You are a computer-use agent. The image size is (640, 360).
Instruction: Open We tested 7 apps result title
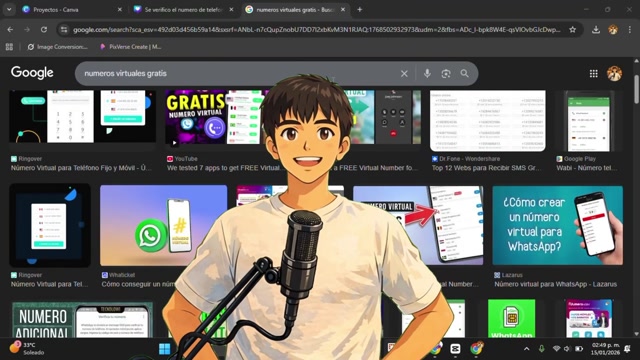pyautogui.click(x=223, y=168)
